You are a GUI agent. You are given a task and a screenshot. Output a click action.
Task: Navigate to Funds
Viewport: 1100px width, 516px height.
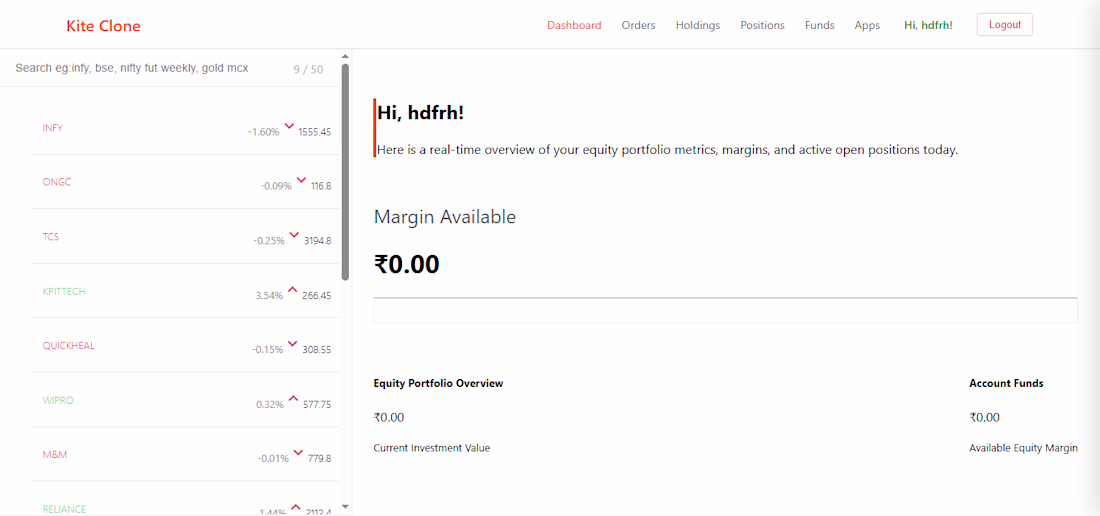point(819,25)
